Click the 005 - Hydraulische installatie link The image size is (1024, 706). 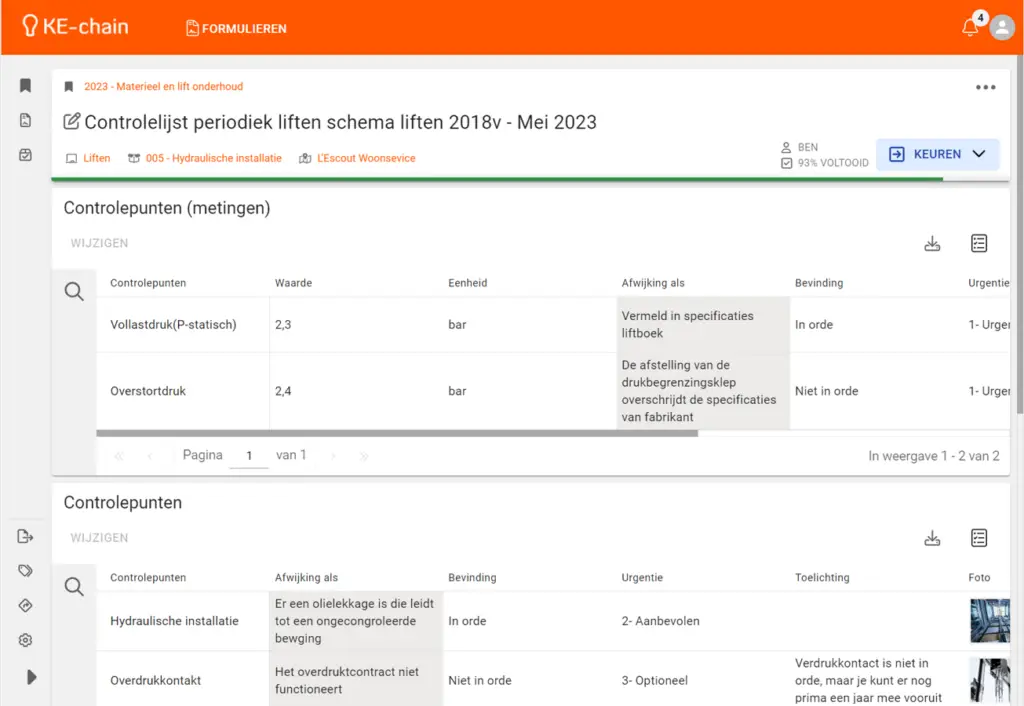tap(213, 158)
